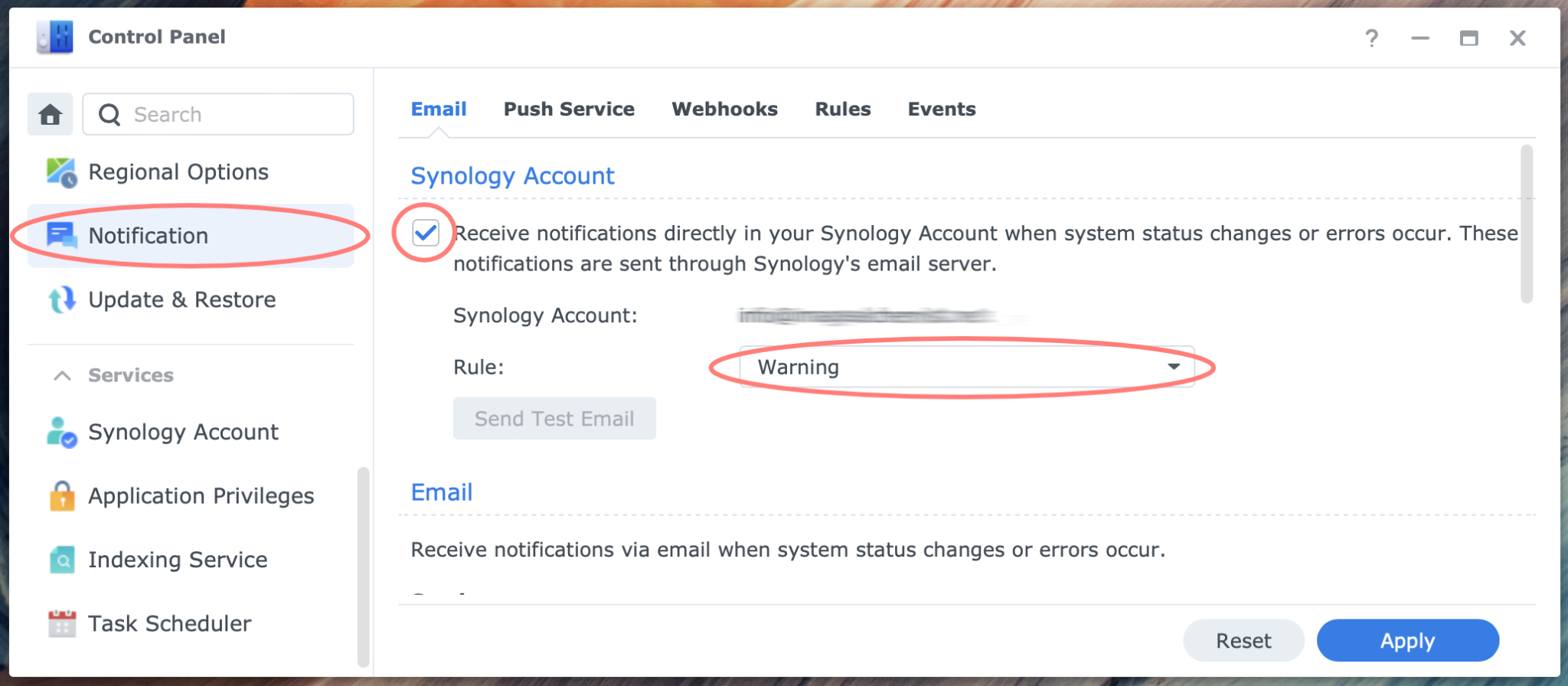Open the Indexing Service panel

click(177, 559)
